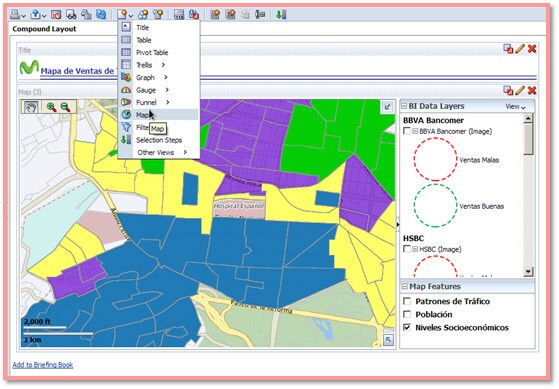Image resolution: width=559 pixels, height=389 pixels.
Task: Enable the HSBC (Image) layer checkbox
Action: point(406,249)
